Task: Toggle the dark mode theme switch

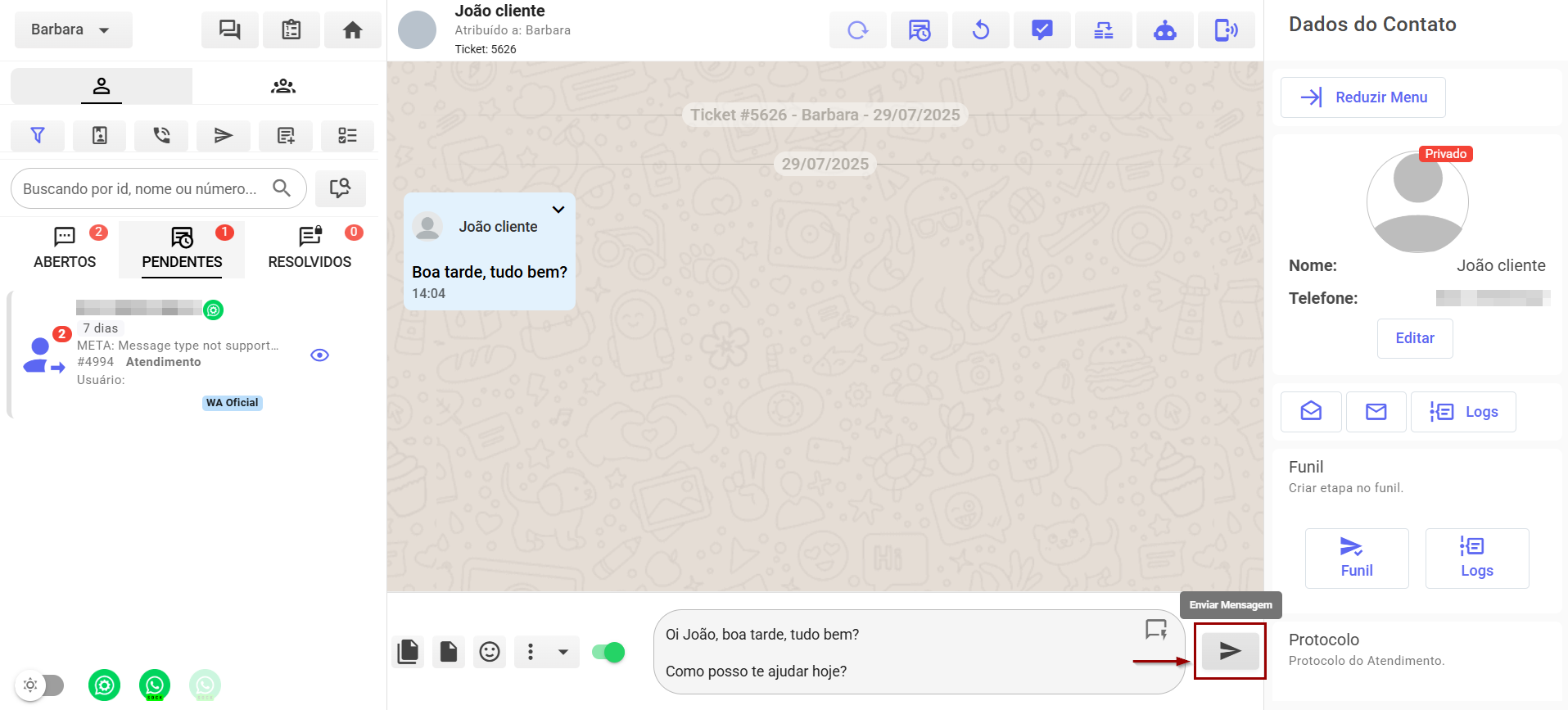Action: coord(41,685)
